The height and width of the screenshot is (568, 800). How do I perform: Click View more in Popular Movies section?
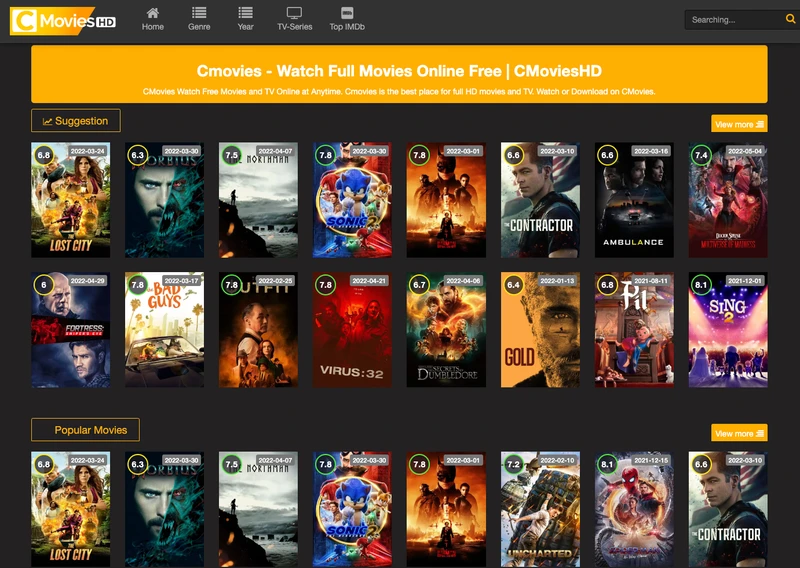coord(739,433)
